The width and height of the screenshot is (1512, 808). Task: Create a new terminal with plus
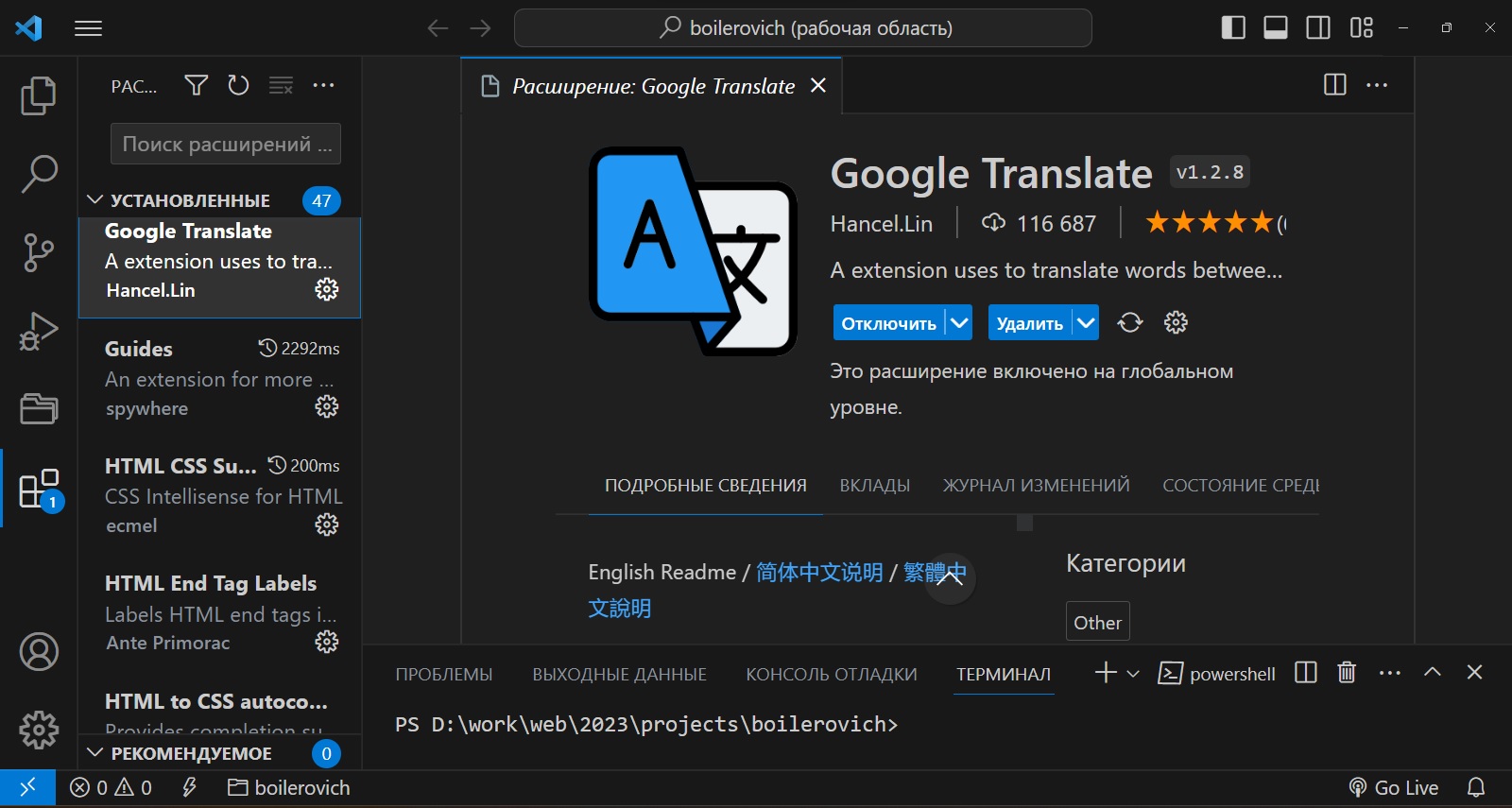pos(1106,672)
